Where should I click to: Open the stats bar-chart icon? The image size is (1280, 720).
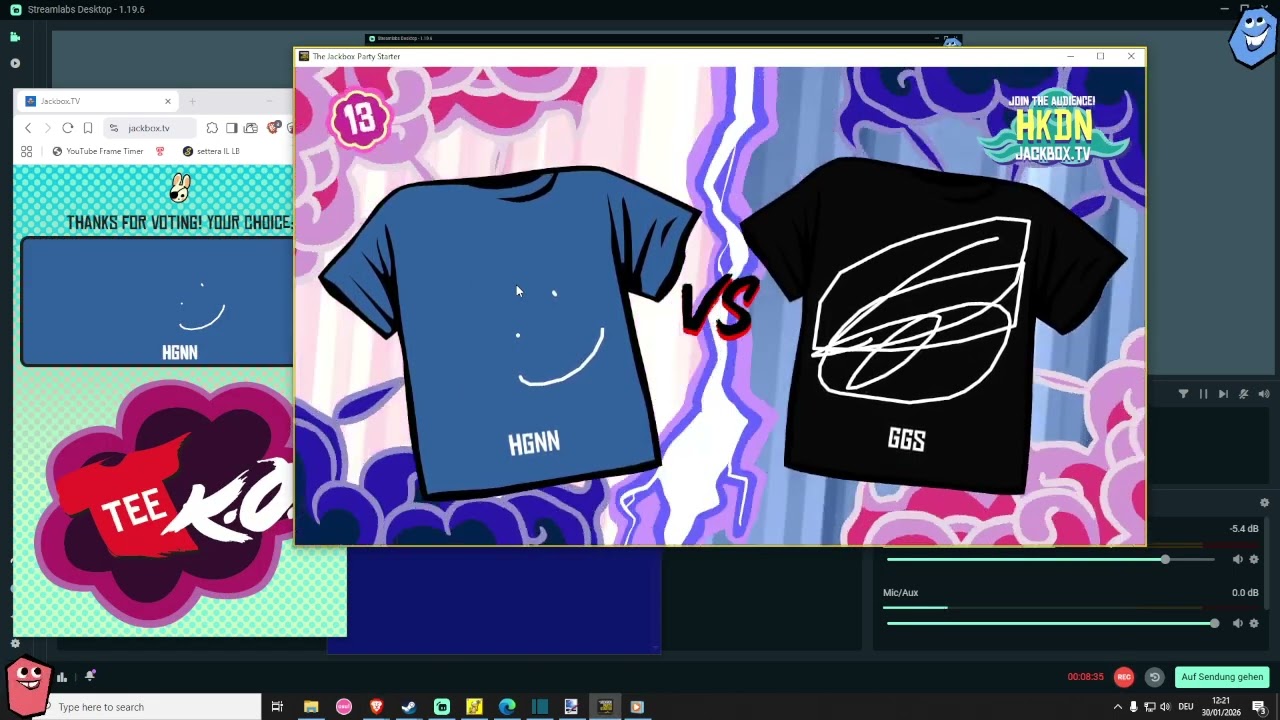click(x=62, y=677)
